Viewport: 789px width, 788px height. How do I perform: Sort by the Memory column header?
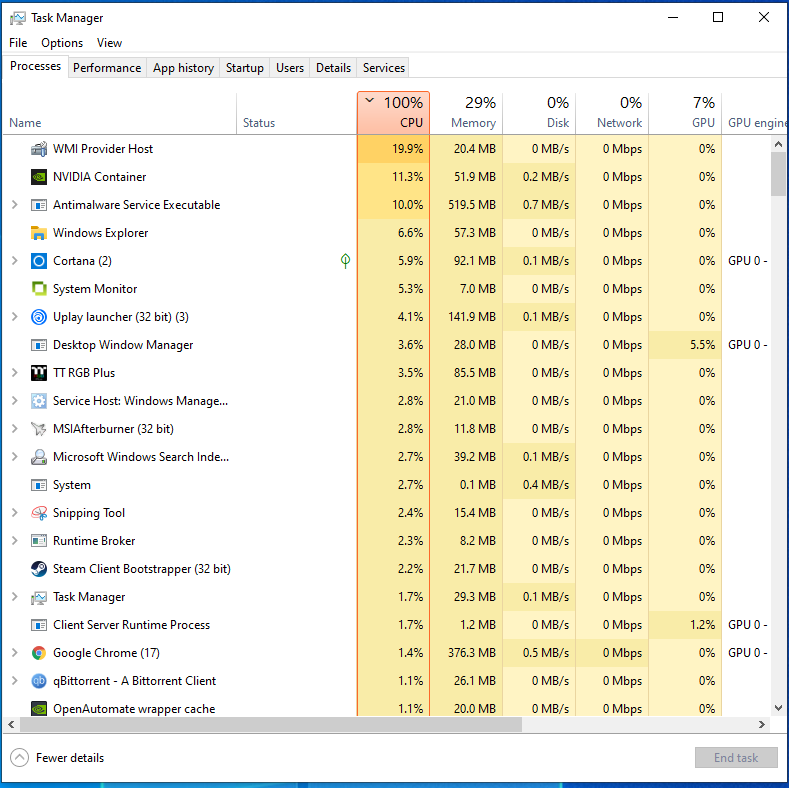(x=466, y=113)
